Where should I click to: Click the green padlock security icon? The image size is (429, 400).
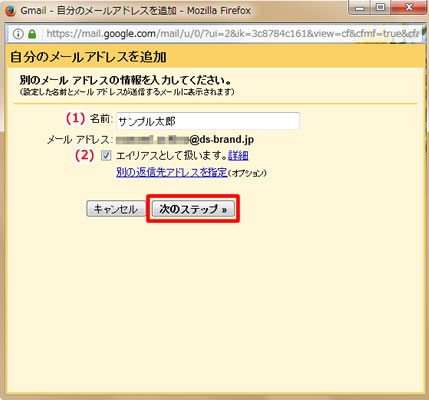32,34
